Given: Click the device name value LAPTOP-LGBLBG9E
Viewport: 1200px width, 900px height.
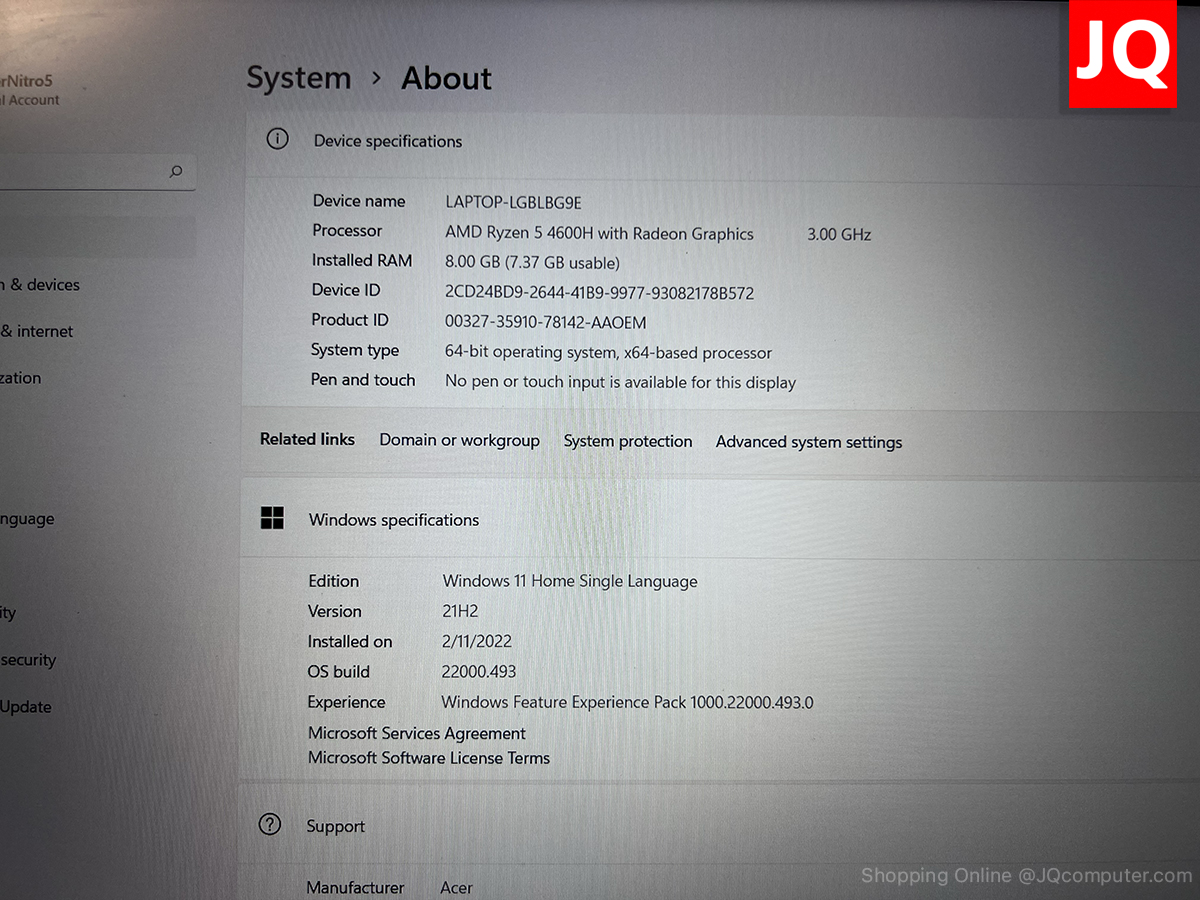Looking at the screenshot, I should 513,202.
